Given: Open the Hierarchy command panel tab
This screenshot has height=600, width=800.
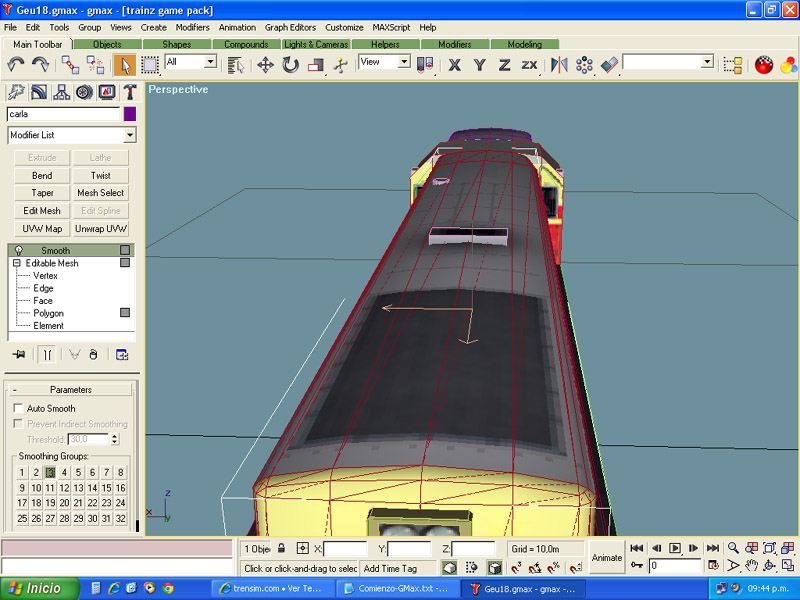Looking at the screenshot, I should pyautogui.click(x=61, y=92).
